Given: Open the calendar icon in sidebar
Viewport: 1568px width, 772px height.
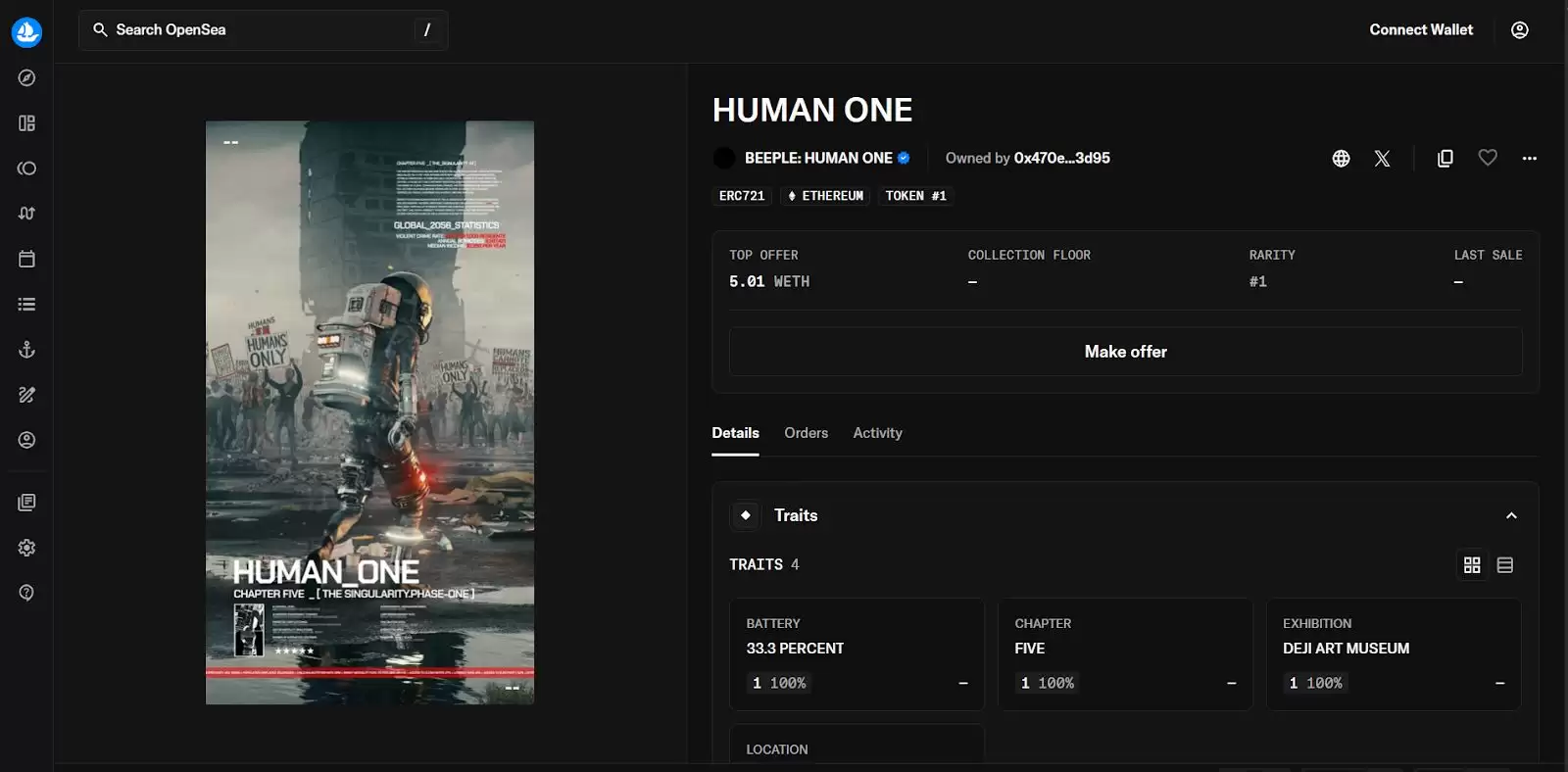Looking at the screenshot, I should click(x=26, y=259).
